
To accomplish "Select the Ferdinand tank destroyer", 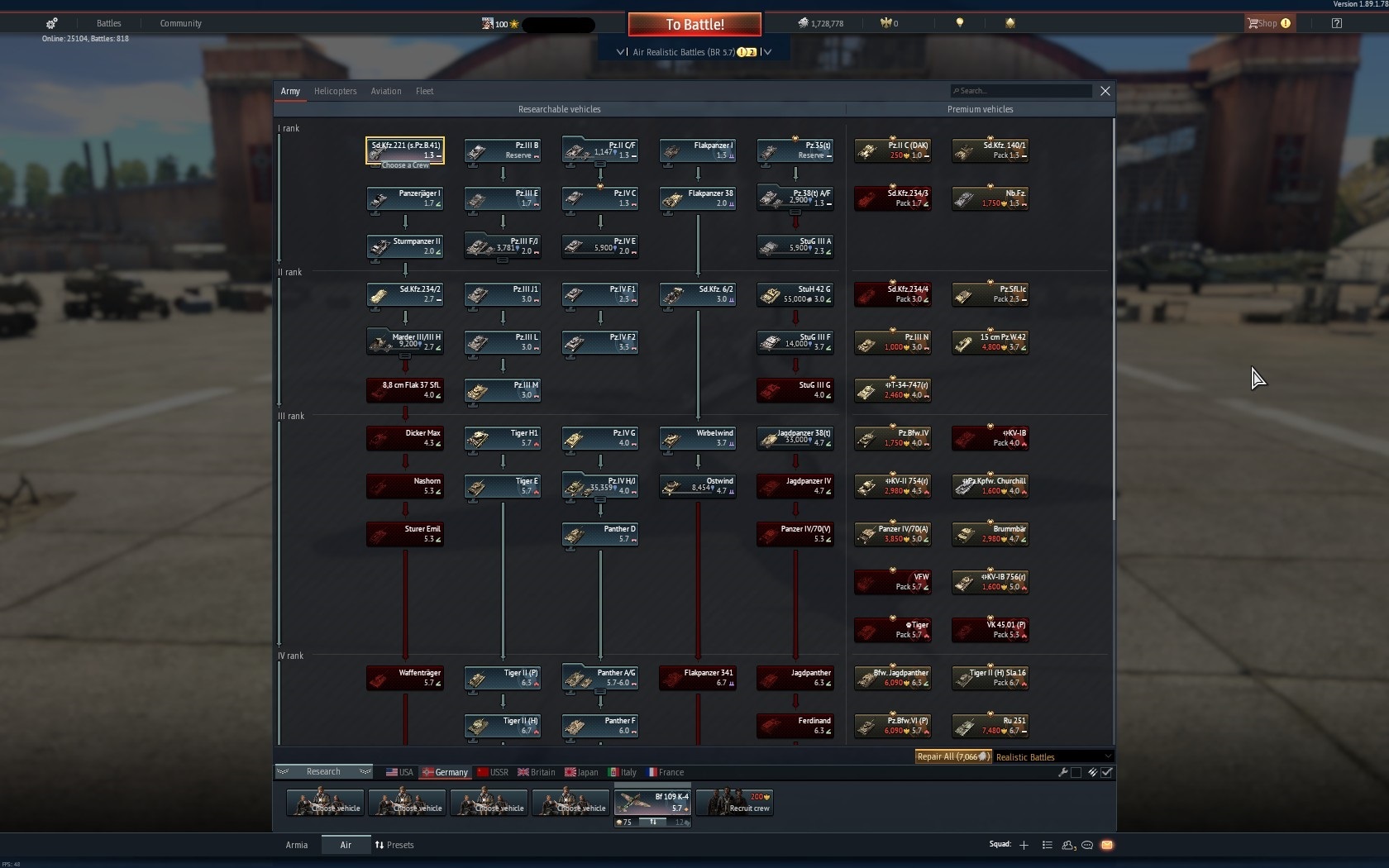I will 795,726.
